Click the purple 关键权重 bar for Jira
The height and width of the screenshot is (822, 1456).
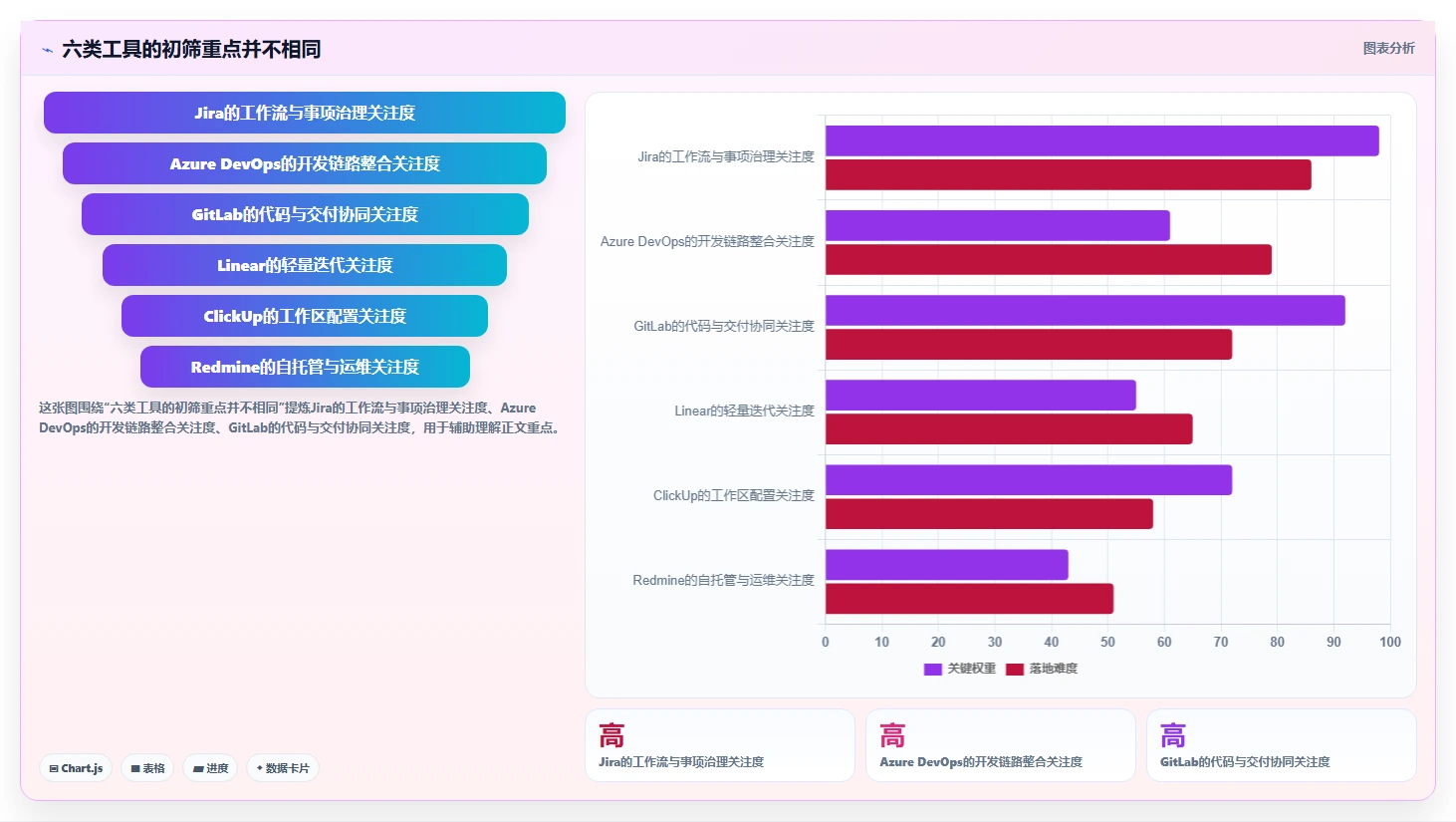(1101, 140)
